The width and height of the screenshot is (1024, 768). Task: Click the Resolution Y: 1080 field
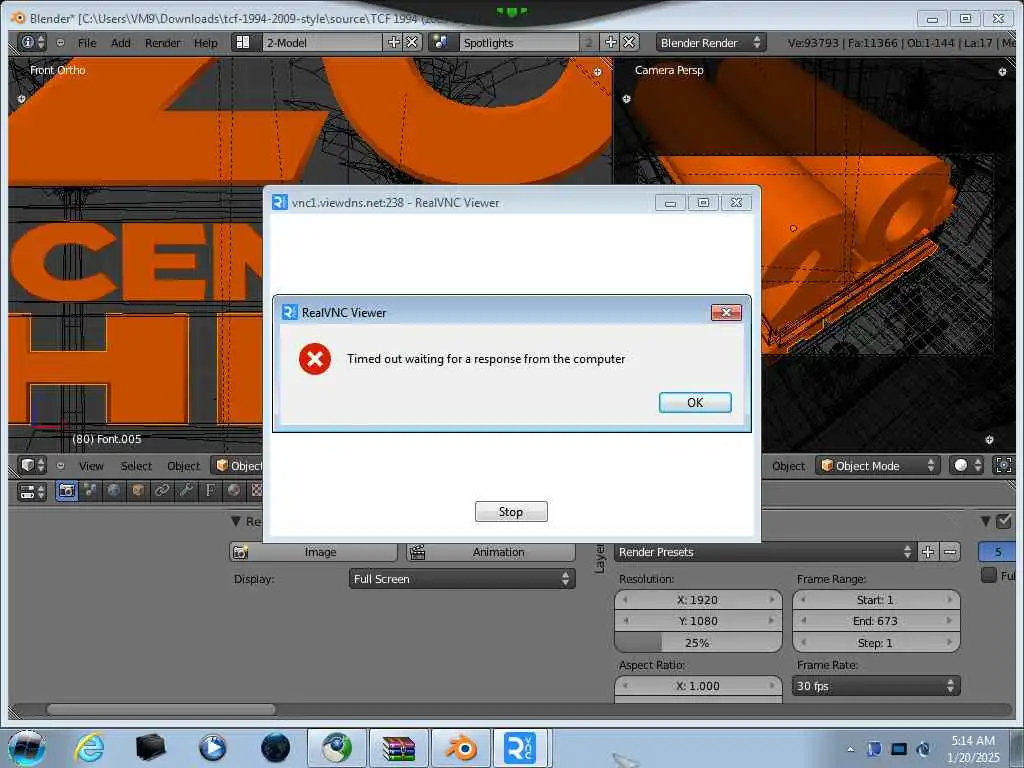[x=698, y=621]
